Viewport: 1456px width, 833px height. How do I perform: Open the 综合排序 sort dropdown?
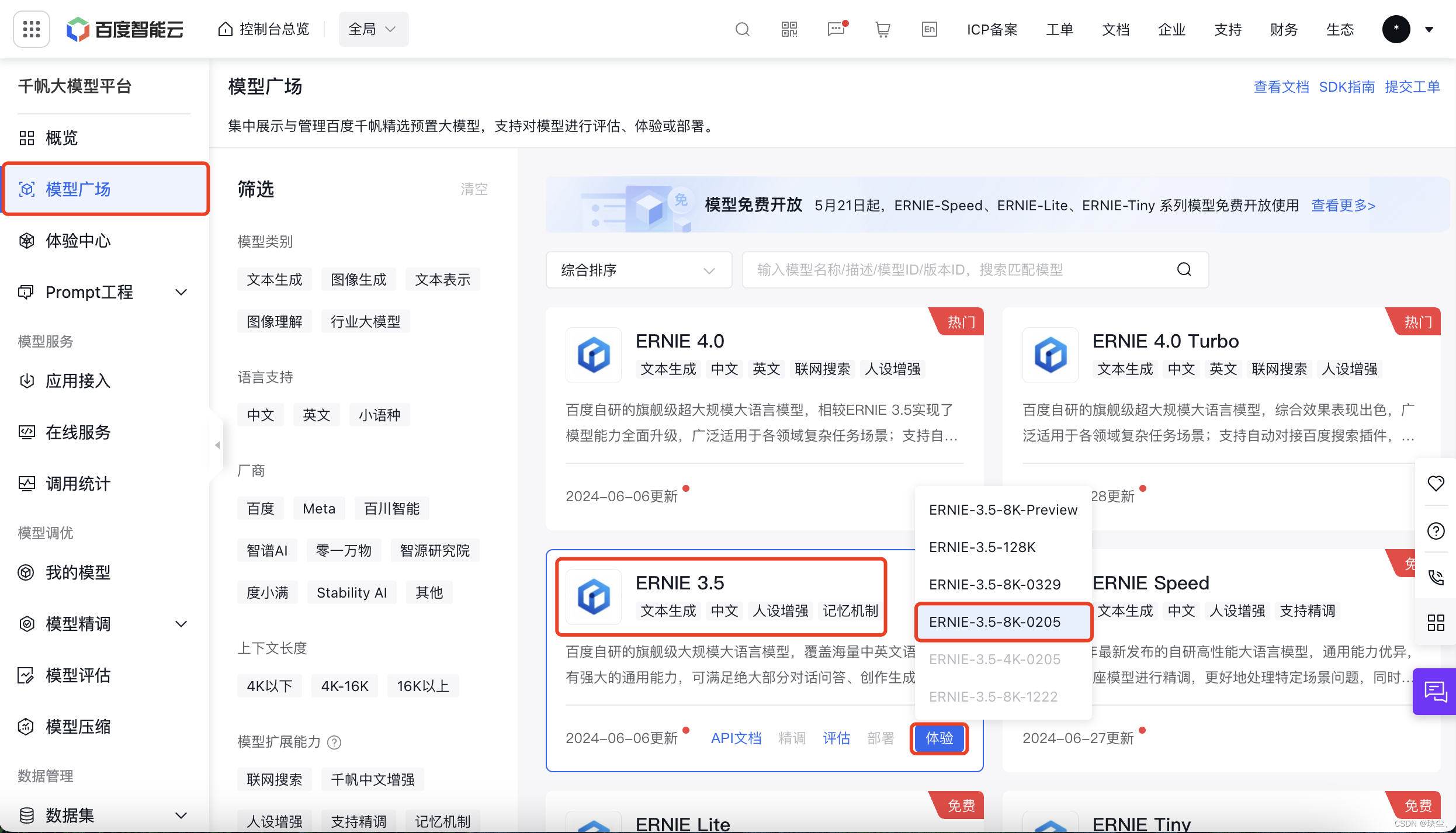(x=638, y=270)
